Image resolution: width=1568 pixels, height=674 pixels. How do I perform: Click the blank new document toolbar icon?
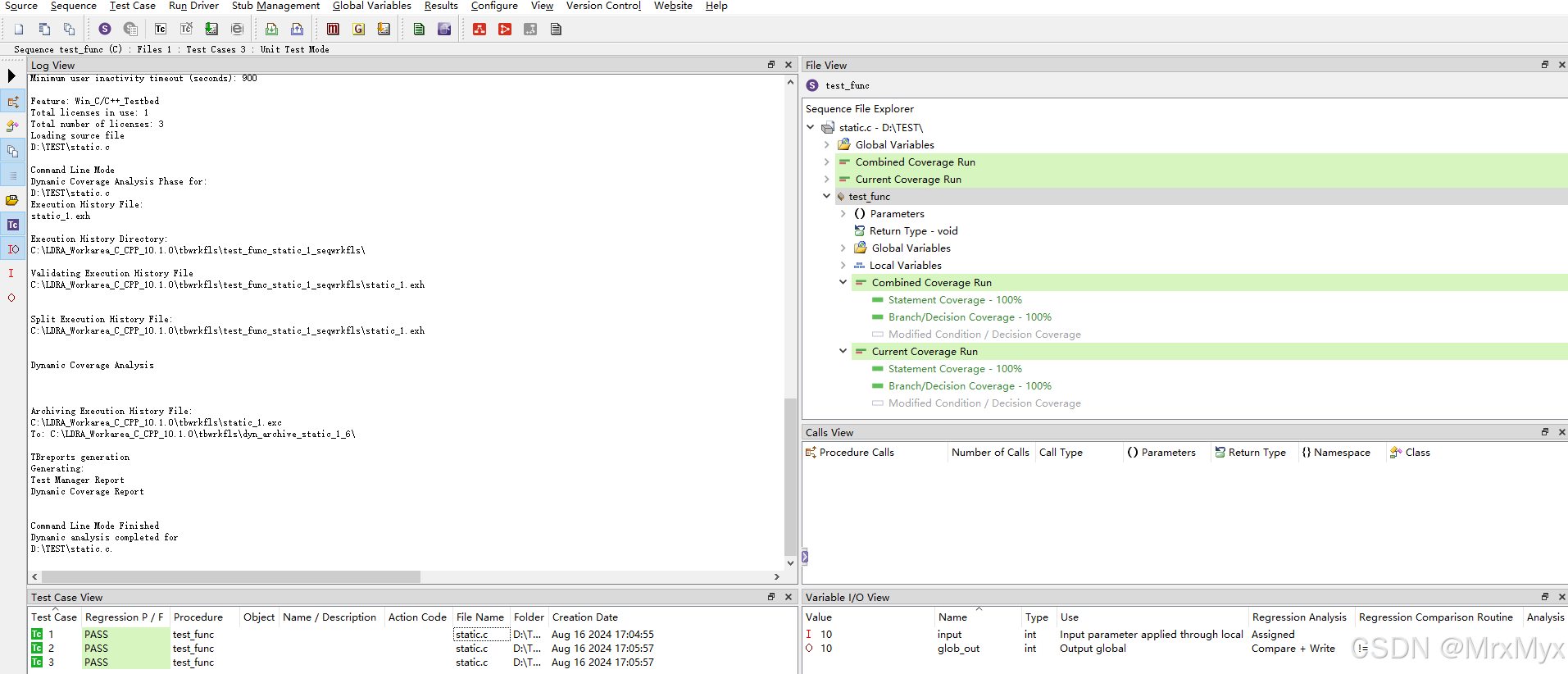pyautogui.click(x=19, y=29)
